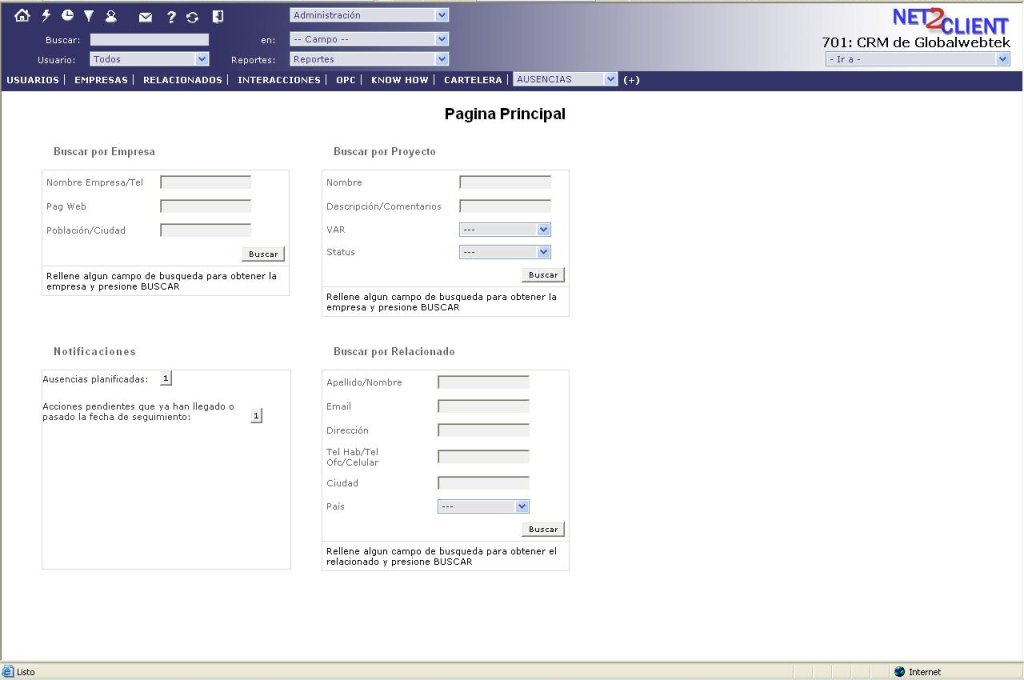
Task: Click the home icon in the toolbar
Action: [x=22, y=16]
